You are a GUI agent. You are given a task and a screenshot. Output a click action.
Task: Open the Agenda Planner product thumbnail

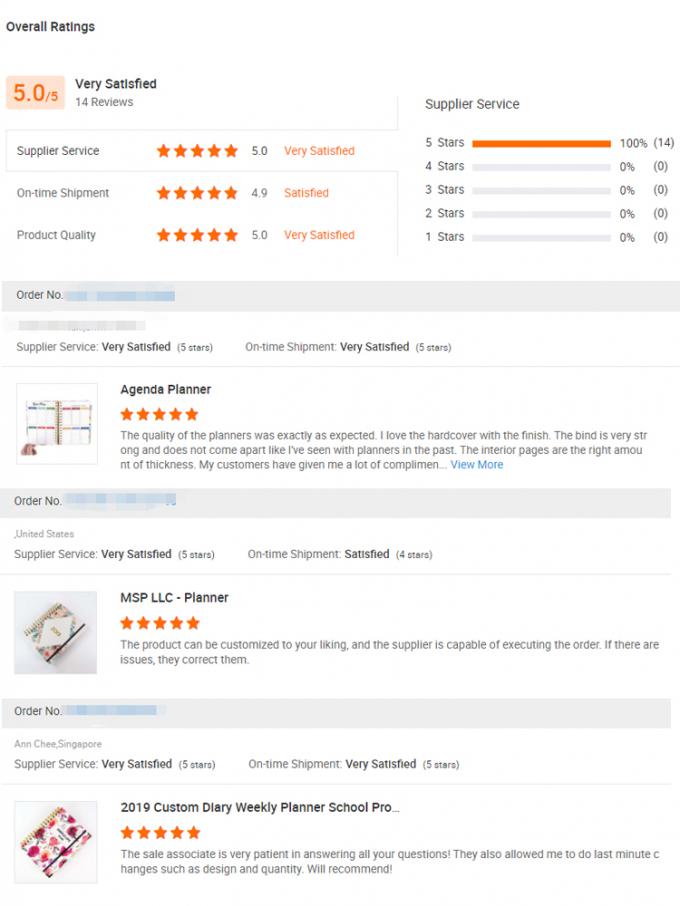[x=57, y=423]
